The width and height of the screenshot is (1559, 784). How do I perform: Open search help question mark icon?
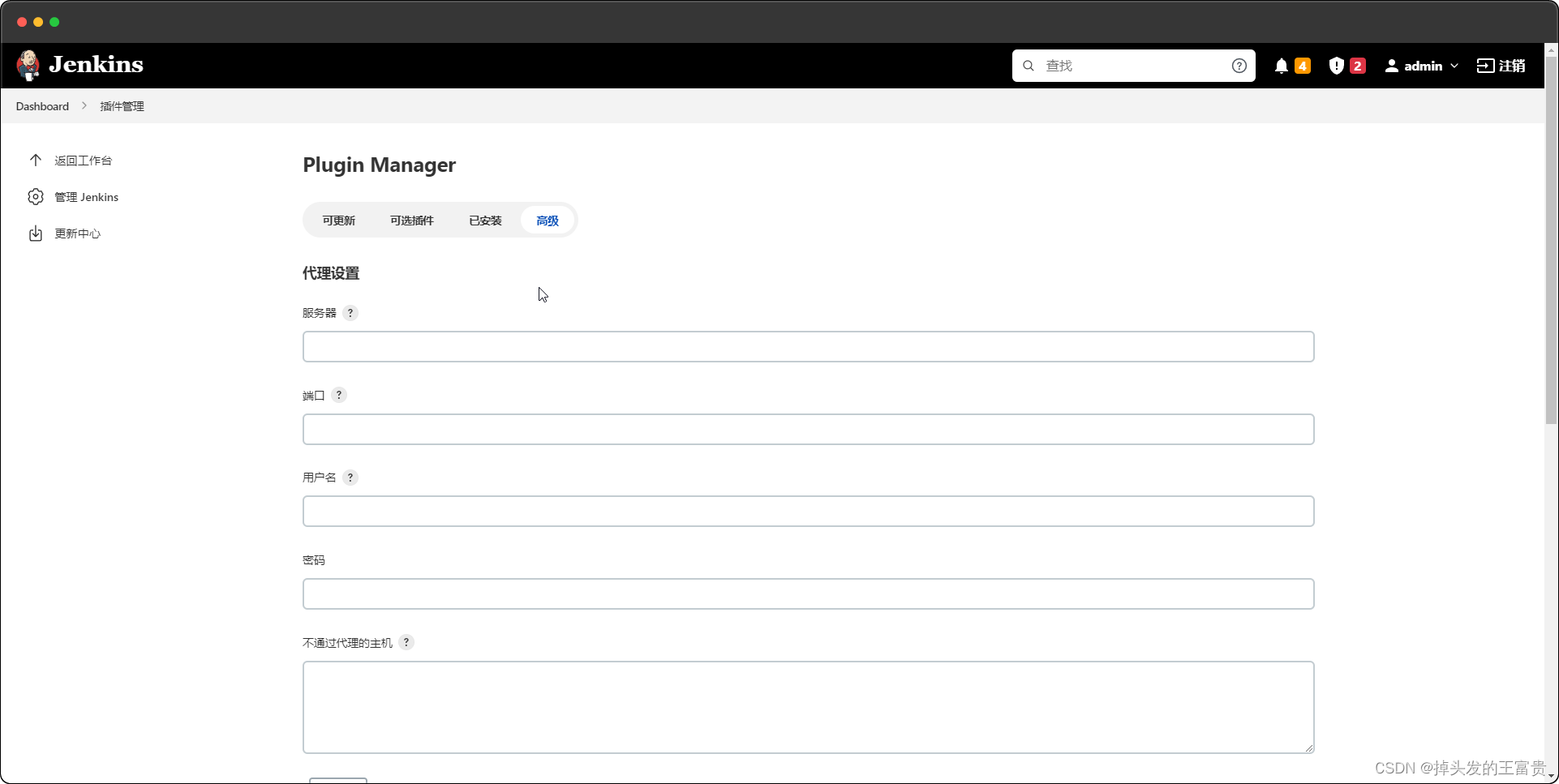point(1239,66)
